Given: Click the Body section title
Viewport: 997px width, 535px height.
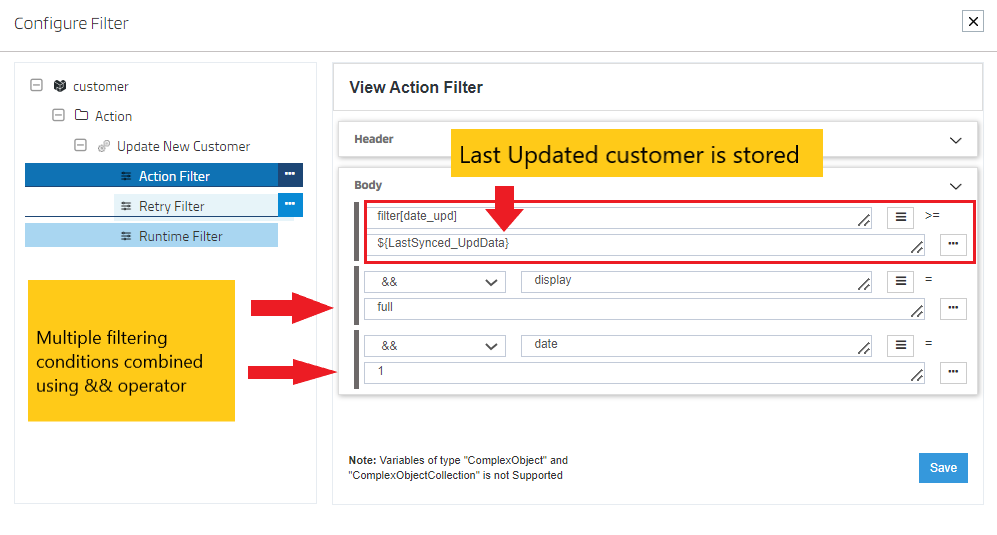Looking at the screenshot, I should [x=368, y=185].
